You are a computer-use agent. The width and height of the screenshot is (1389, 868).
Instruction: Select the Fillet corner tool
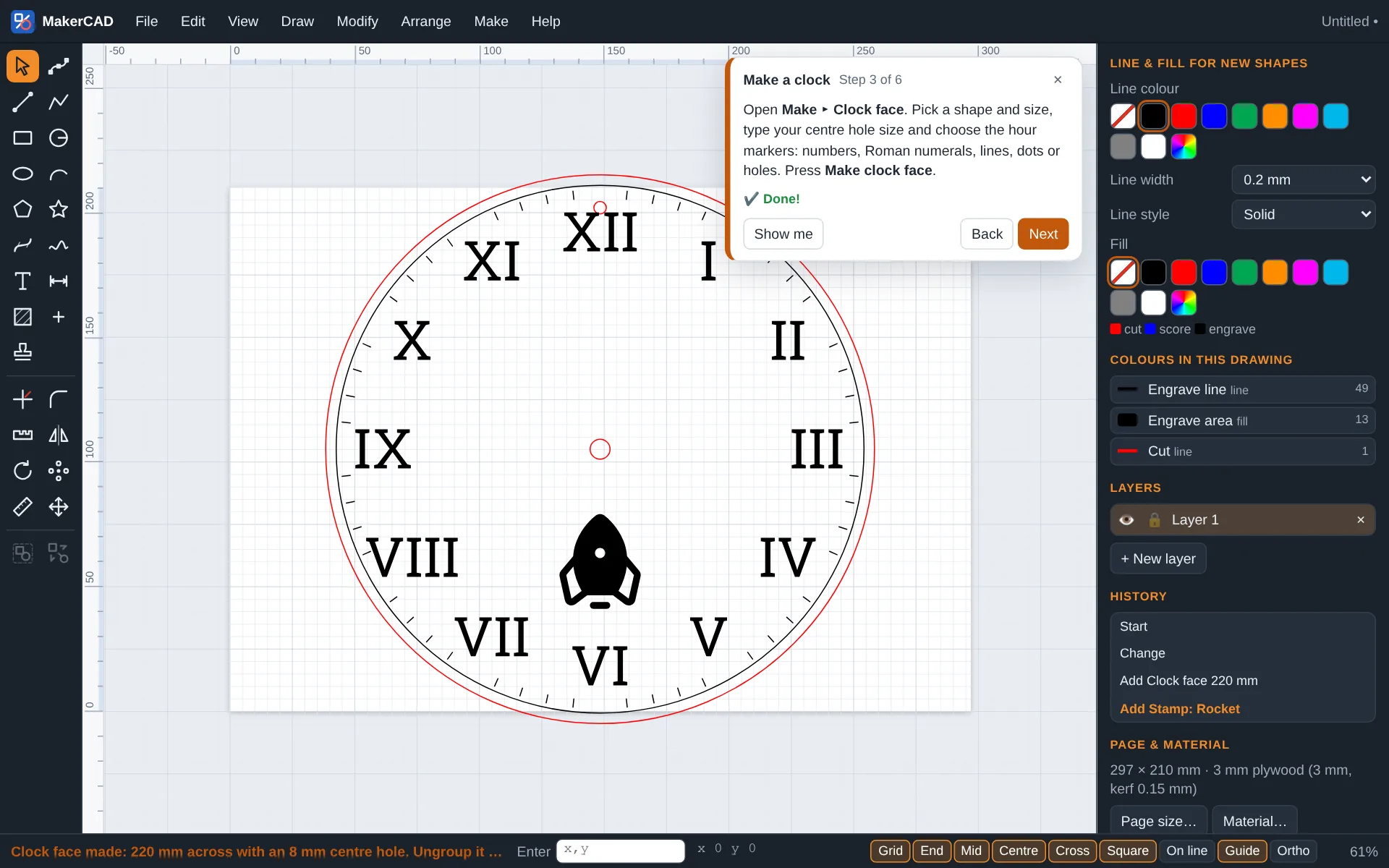point(59,399)
